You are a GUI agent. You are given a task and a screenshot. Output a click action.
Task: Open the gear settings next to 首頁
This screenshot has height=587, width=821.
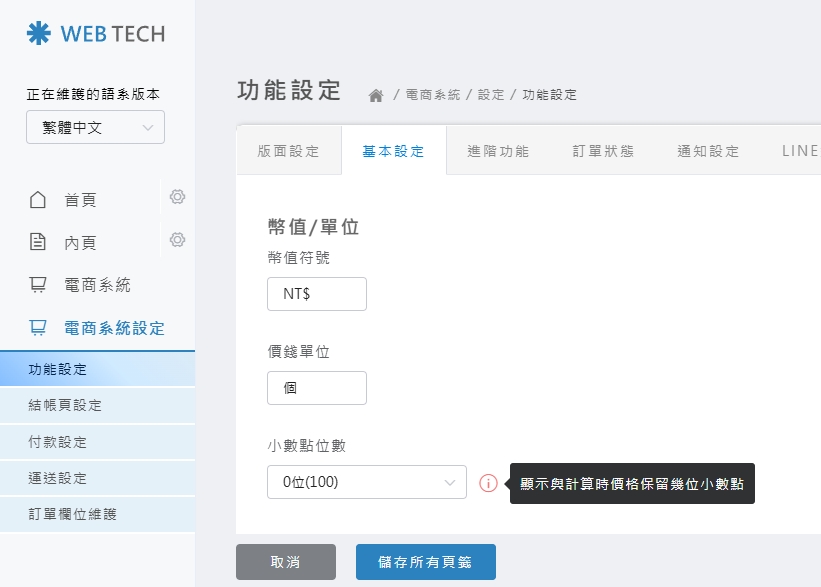pyautogui.click(x=177, y=197)
